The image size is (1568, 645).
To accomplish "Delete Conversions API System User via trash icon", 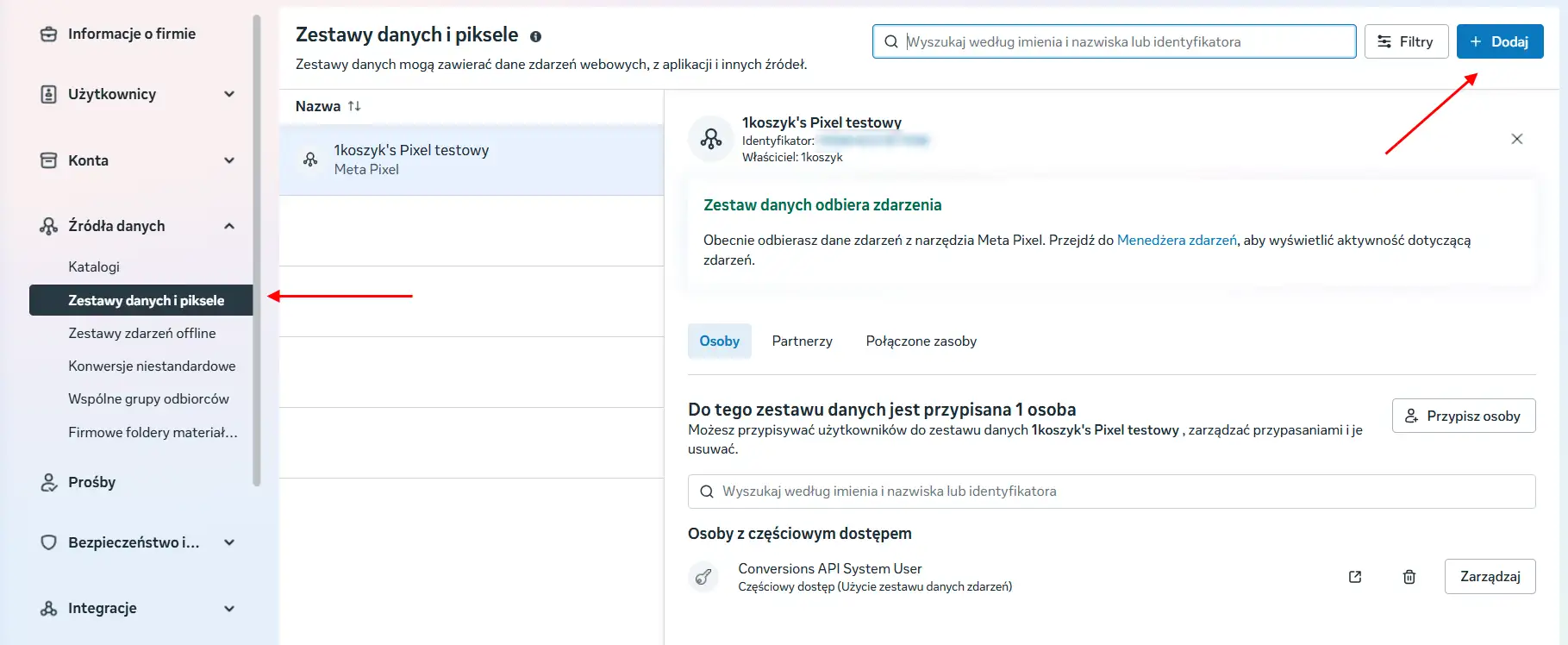I will click(x=1409, y=577).
